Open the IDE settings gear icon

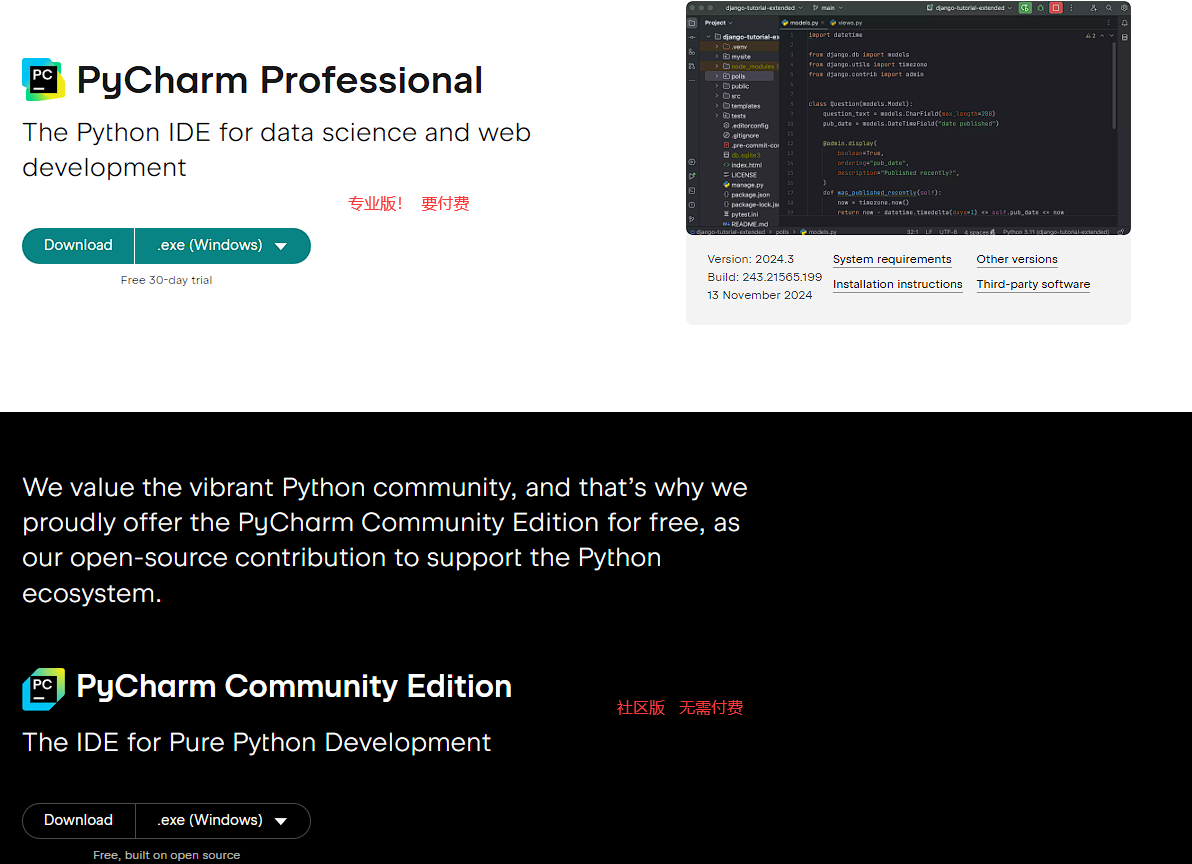1124,8
